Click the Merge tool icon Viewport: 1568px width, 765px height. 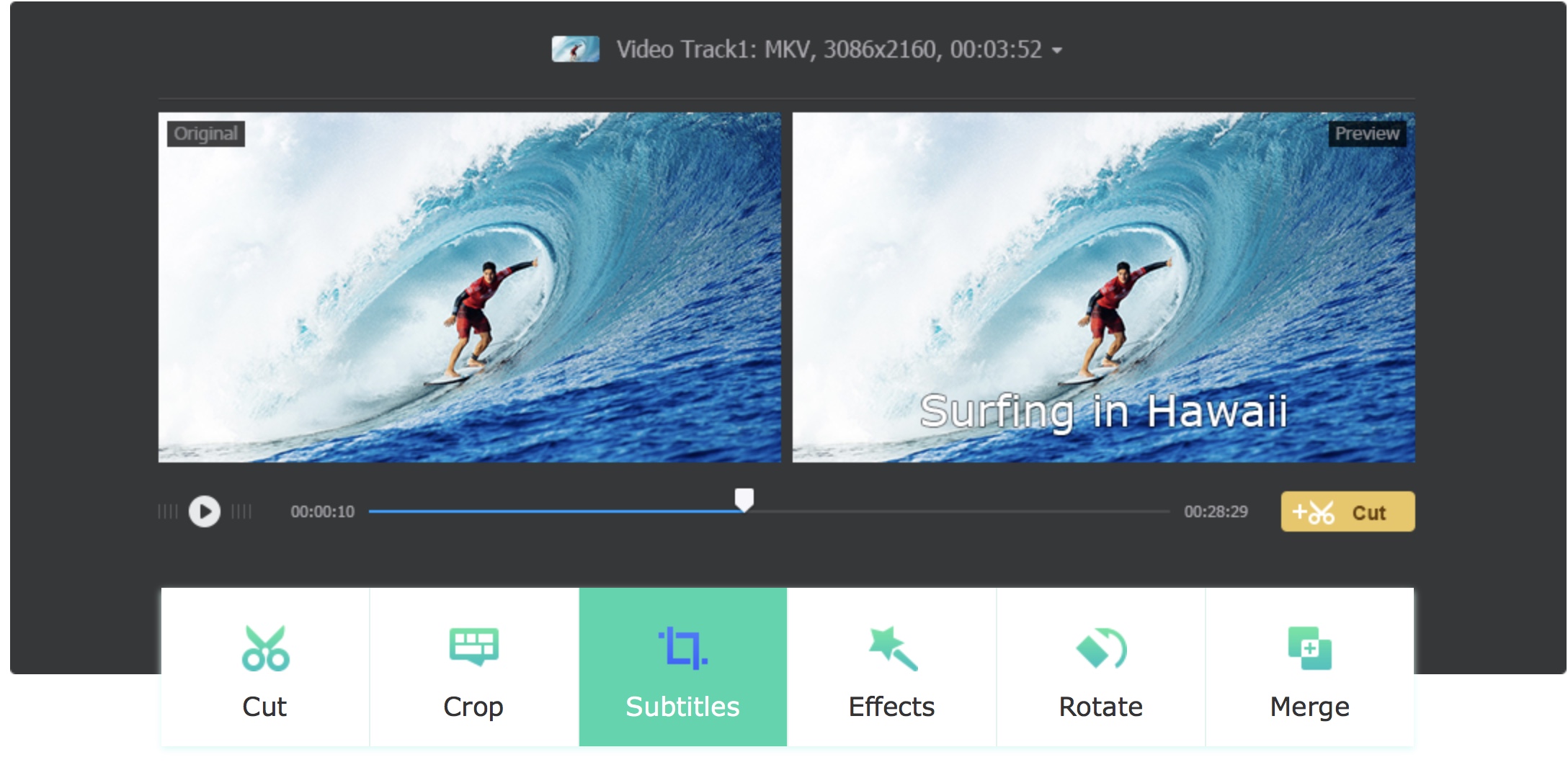coord(1309,646)
